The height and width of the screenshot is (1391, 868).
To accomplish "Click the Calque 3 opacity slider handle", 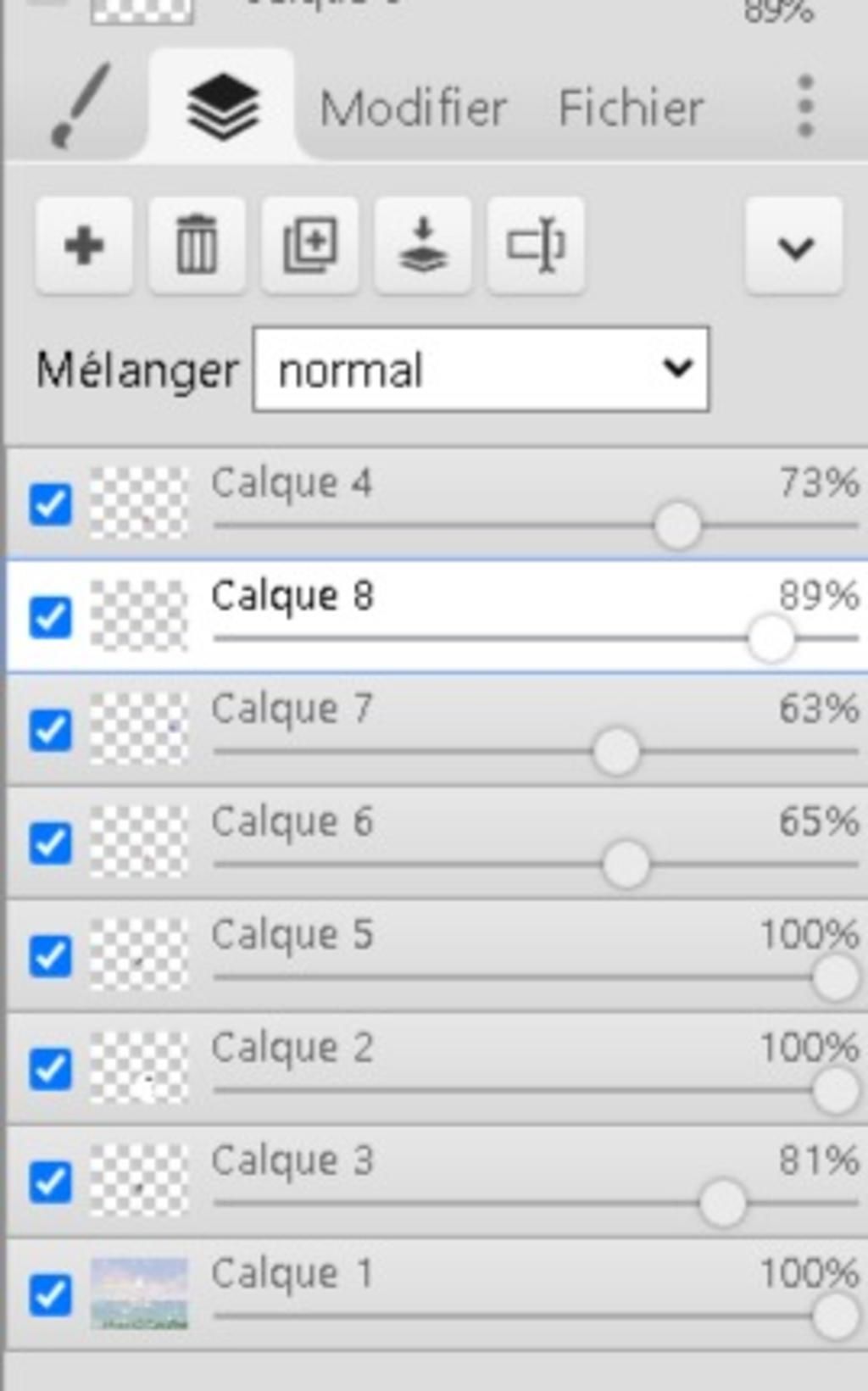I will (723, 1203).
